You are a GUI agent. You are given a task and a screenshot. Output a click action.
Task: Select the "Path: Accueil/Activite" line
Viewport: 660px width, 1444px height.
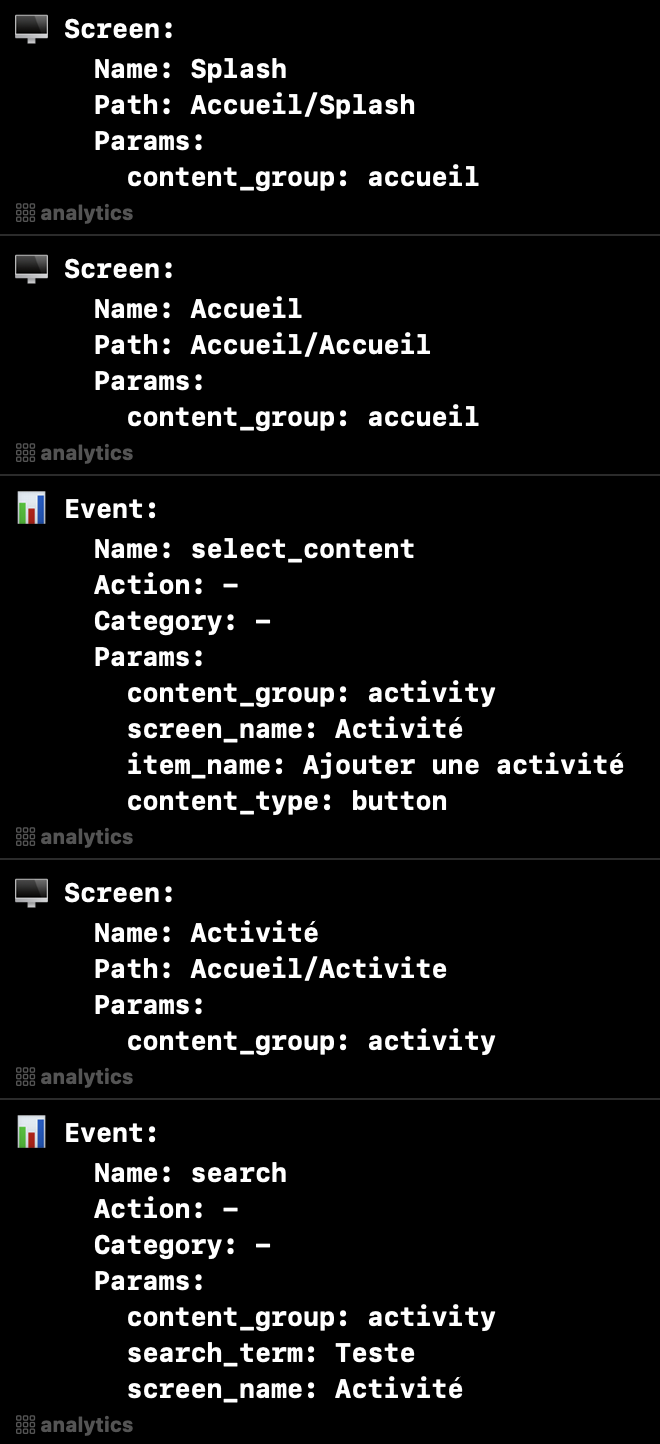click(x=270, y=969)
